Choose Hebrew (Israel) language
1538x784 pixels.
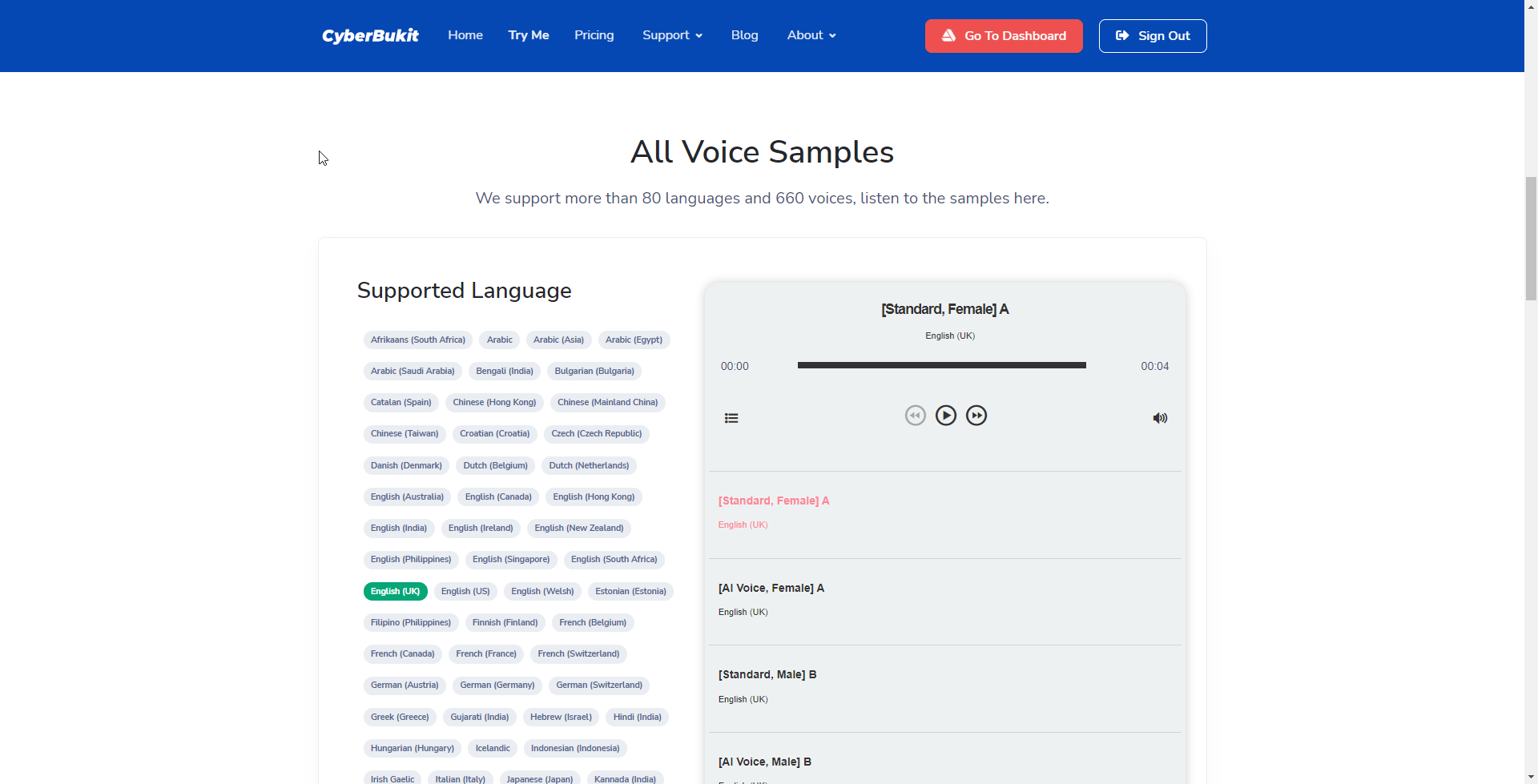561,717
